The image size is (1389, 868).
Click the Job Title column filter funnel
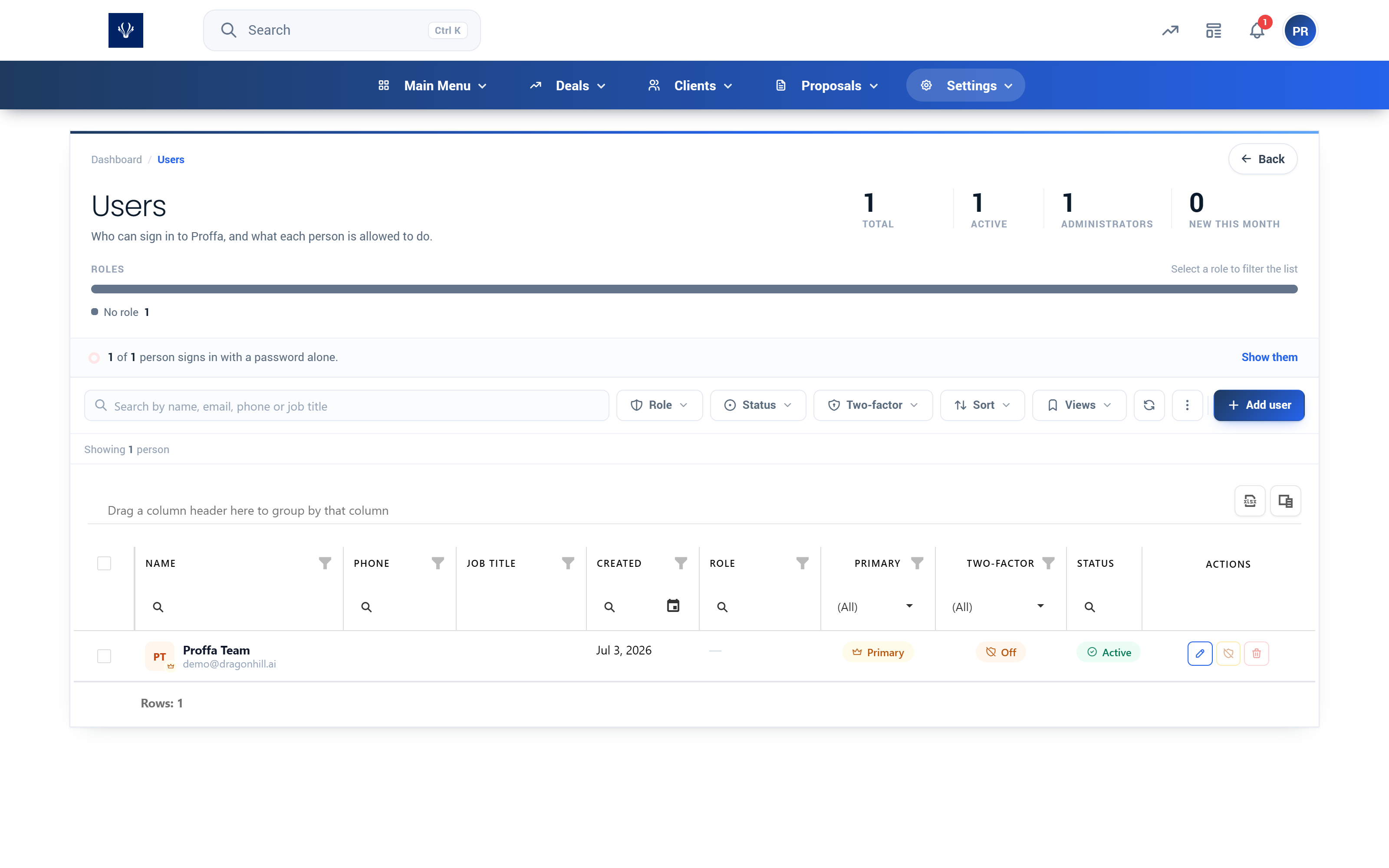coord(568,563)
